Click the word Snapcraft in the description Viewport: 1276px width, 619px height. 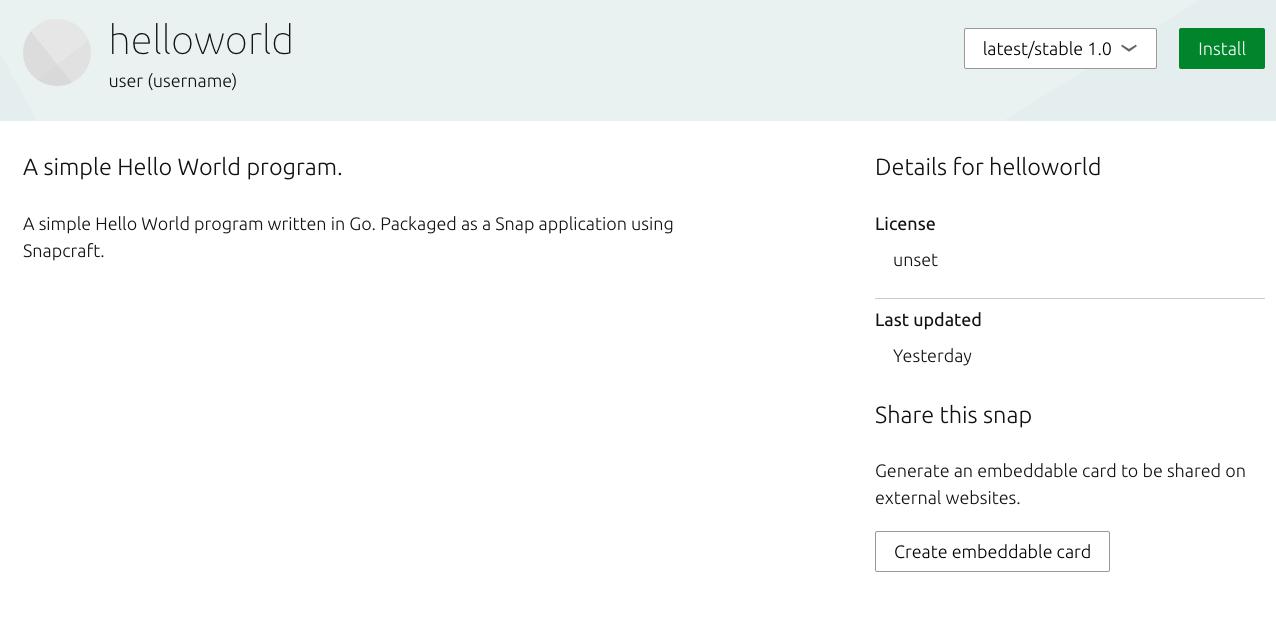tap(62, 251)
